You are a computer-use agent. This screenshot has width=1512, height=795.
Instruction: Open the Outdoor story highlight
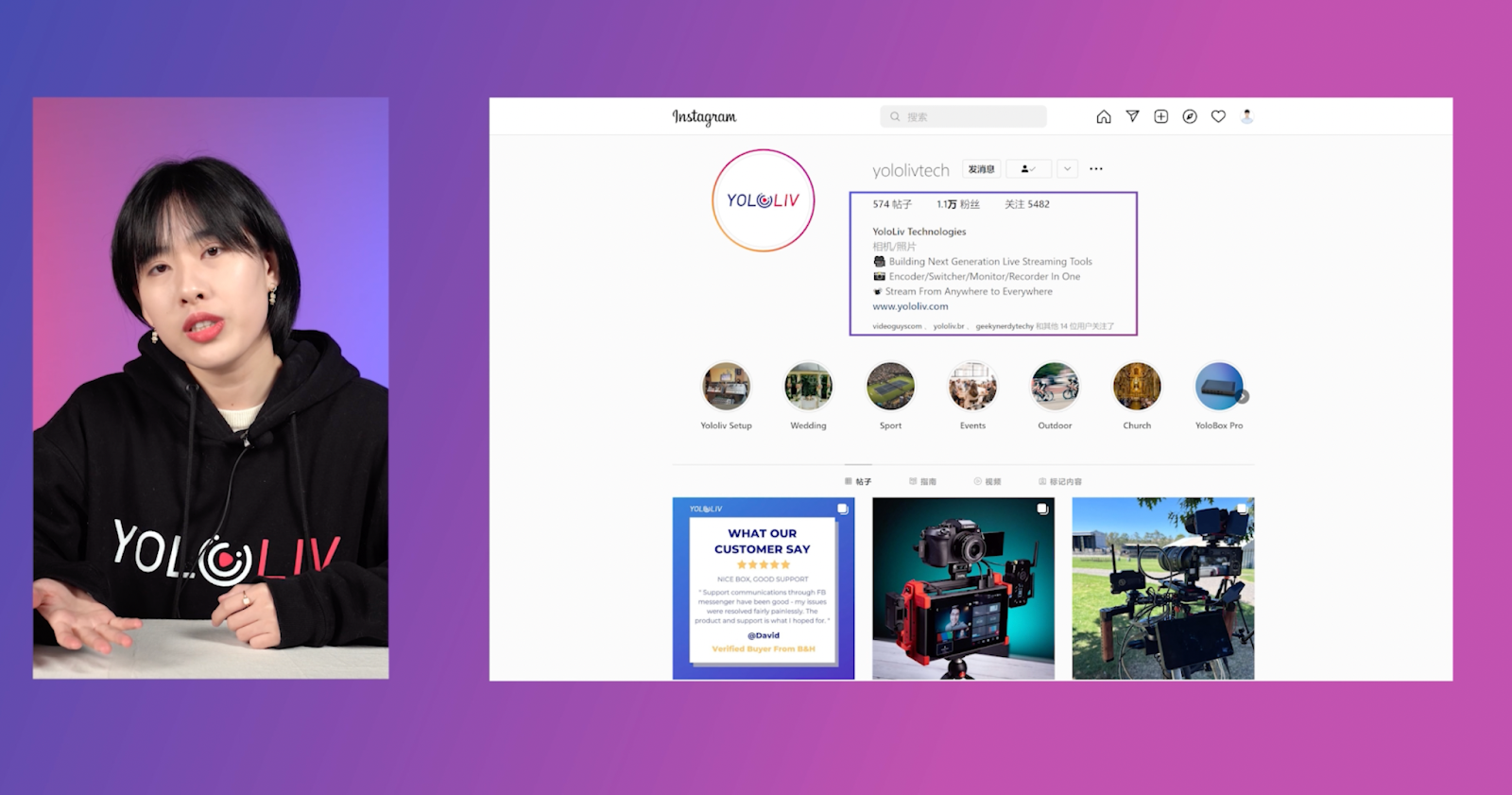coord(1055,387)
